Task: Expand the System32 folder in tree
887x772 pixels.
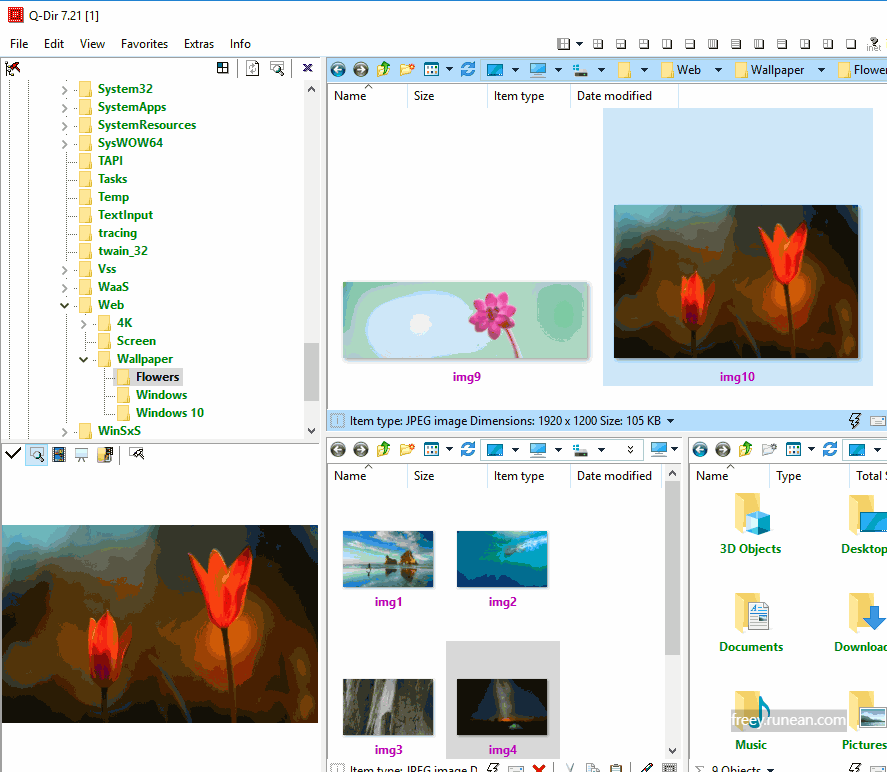Action: pos(64,89)
